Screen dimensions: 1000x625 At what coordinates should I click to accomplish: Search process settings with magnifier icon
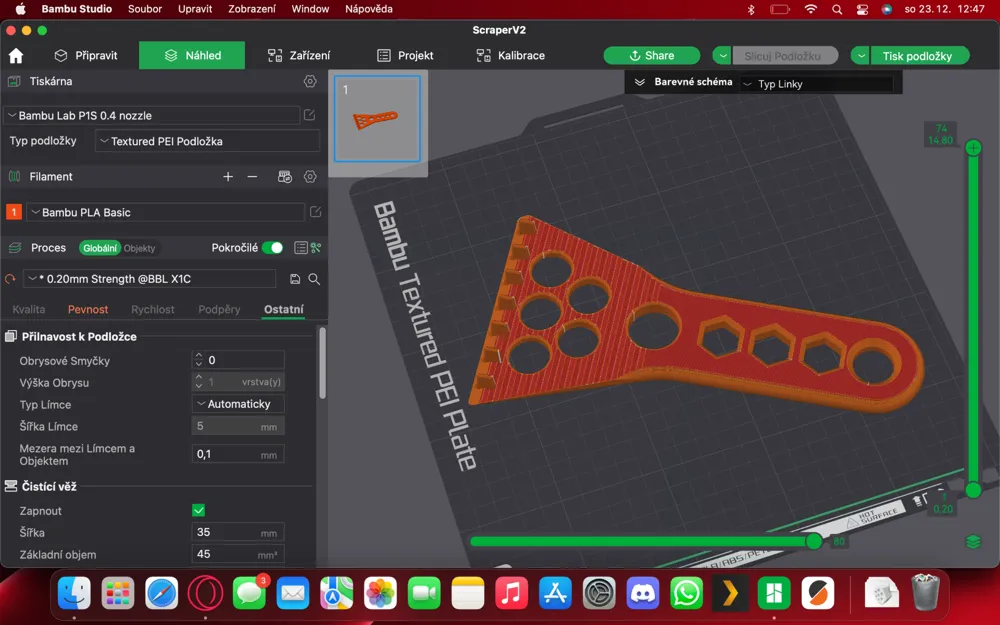tap(314, 279)
